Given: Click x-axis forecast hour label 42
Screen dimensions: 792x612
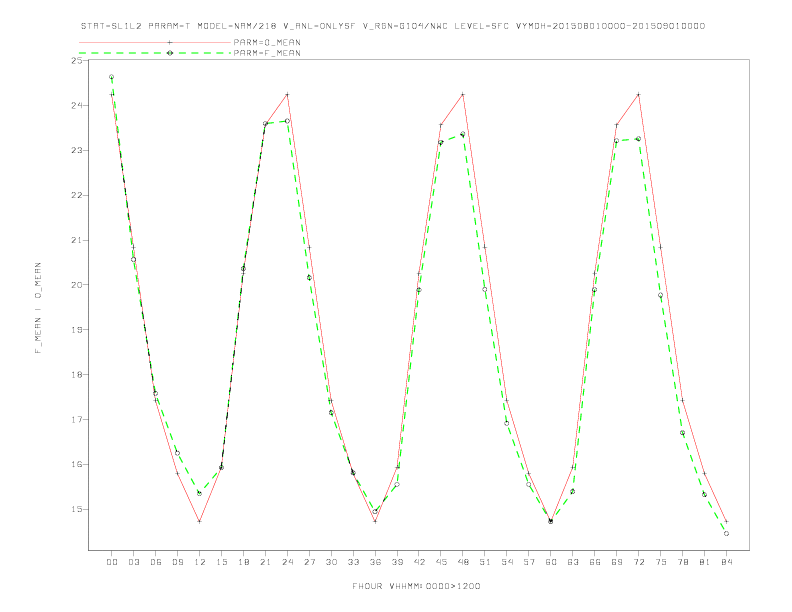Looking at the screenshot, I should [x=419, y=562].
